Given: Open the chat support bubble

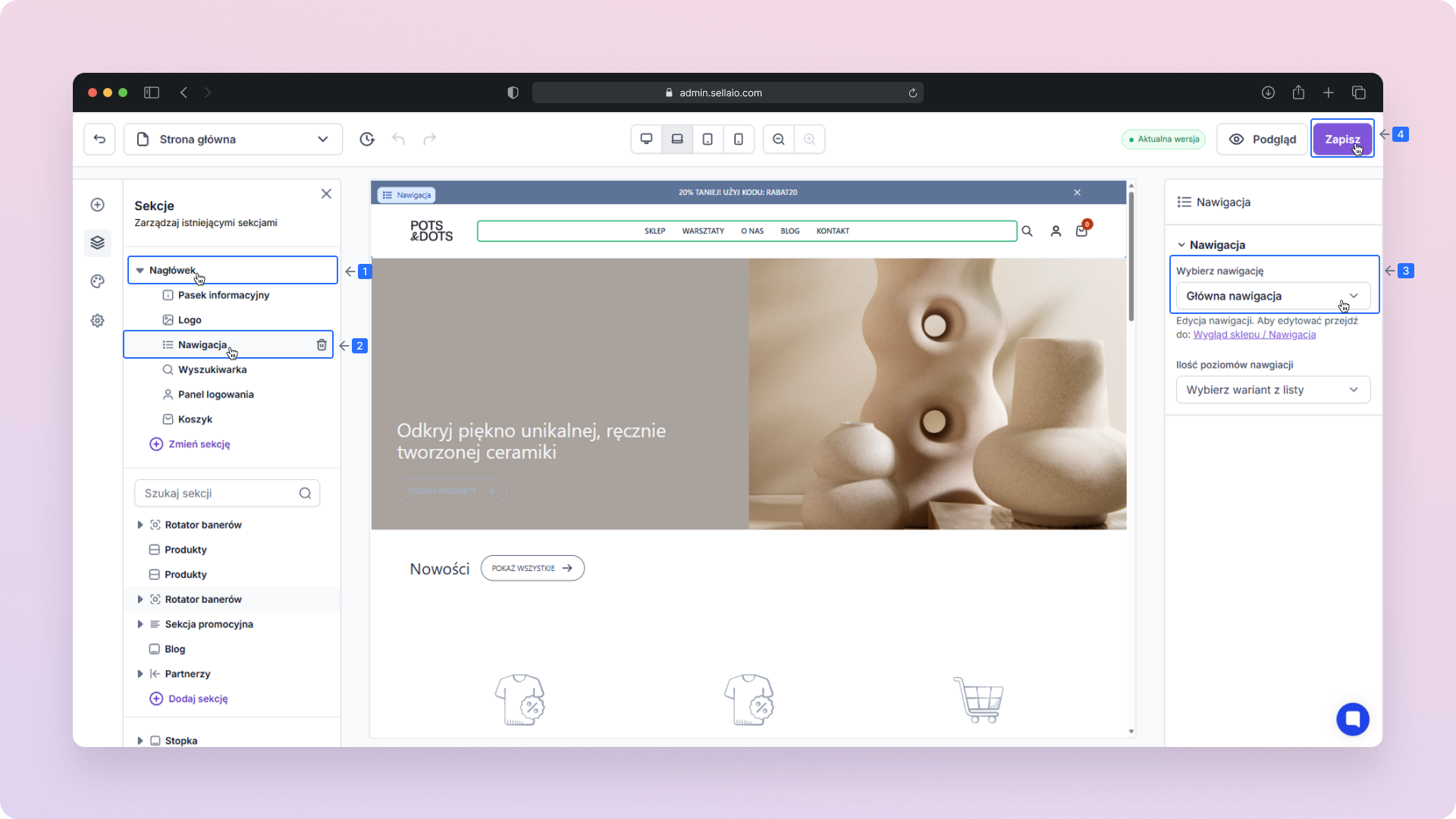Looking at the screenshot, I should [1353, 719].
